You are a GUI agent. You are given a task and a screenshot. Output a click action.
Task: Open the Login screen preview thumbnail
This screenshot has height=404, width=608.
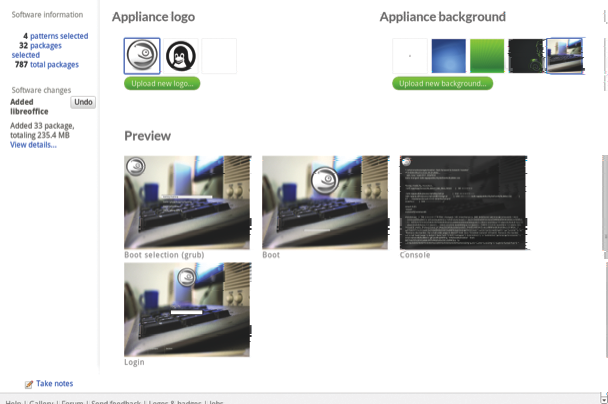187,309
